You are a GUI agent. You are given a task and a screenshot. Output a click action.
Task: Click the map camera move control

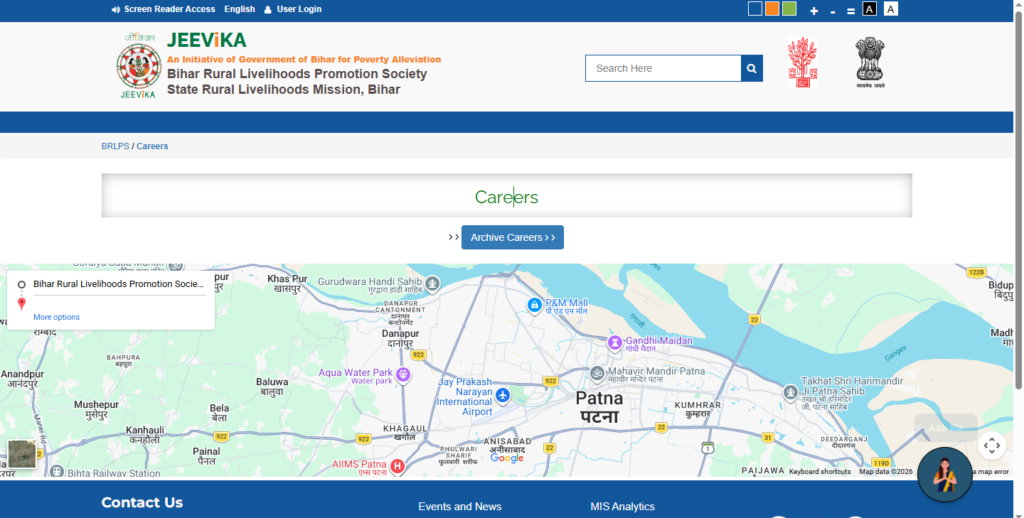coord(991,446)
